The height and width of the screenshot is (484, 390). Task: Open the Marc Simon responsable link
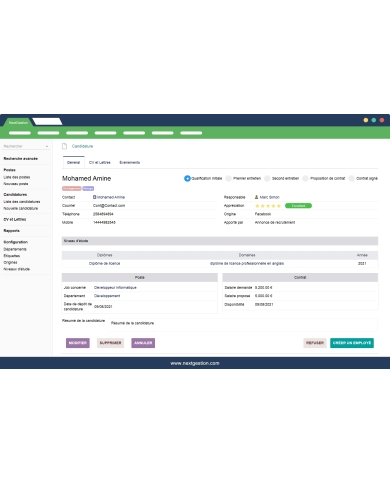click(x=269, y=197)
